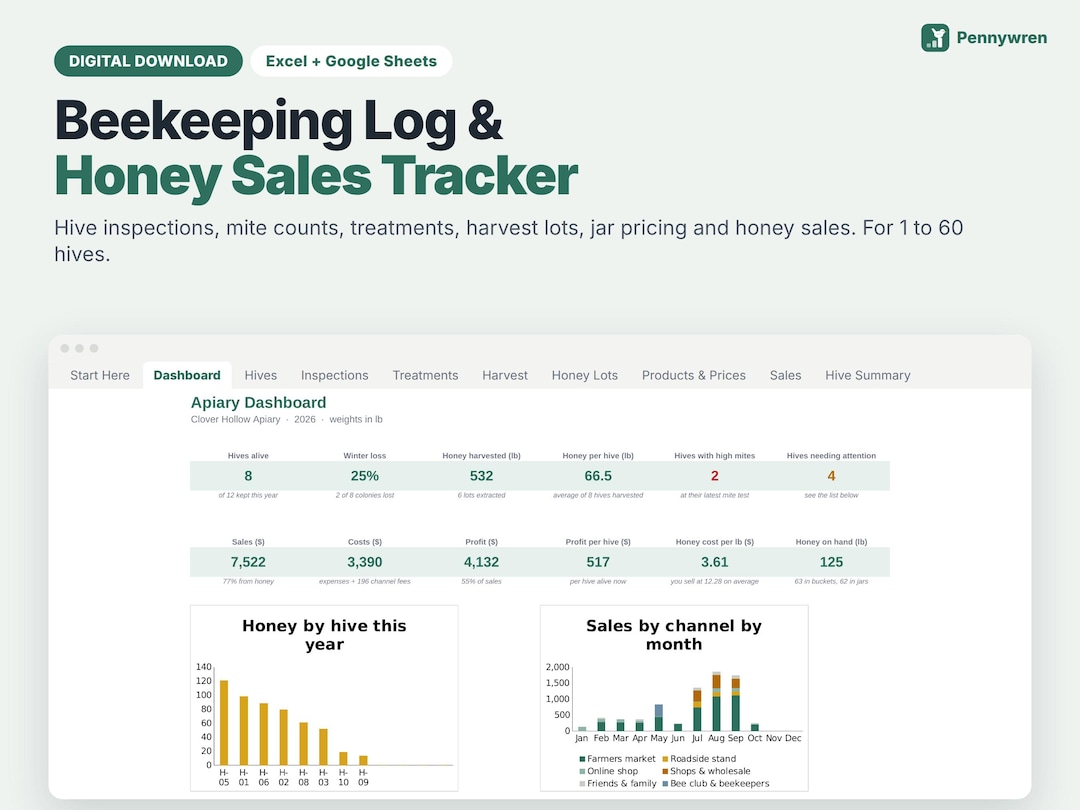This screenshot has height=810, width=1080.
Task: Click the Hives alive value 8
Action: [x=248, y=476]
